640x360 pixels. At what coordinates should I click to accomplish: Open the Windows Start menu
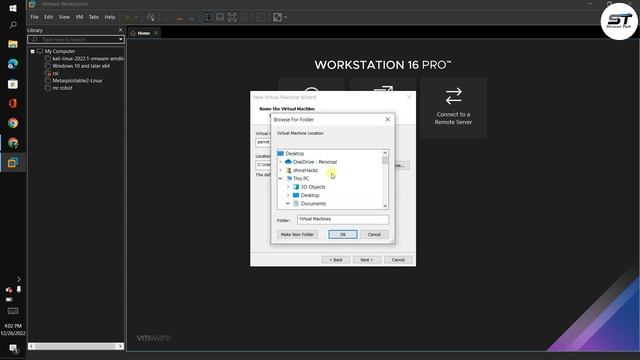tap(13, 8)
